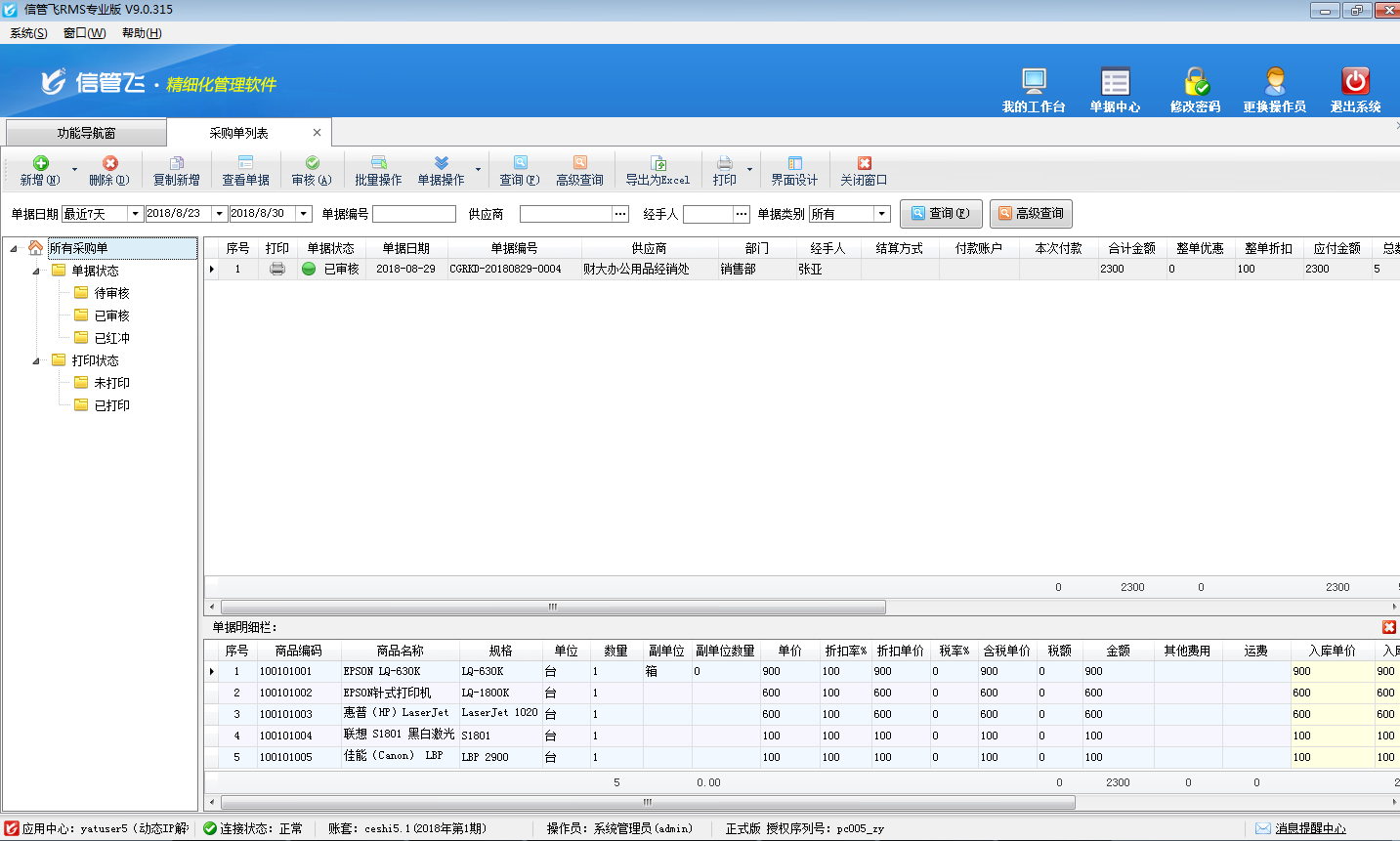
Task: Open the 系统(S) menu
Action: 28,33
